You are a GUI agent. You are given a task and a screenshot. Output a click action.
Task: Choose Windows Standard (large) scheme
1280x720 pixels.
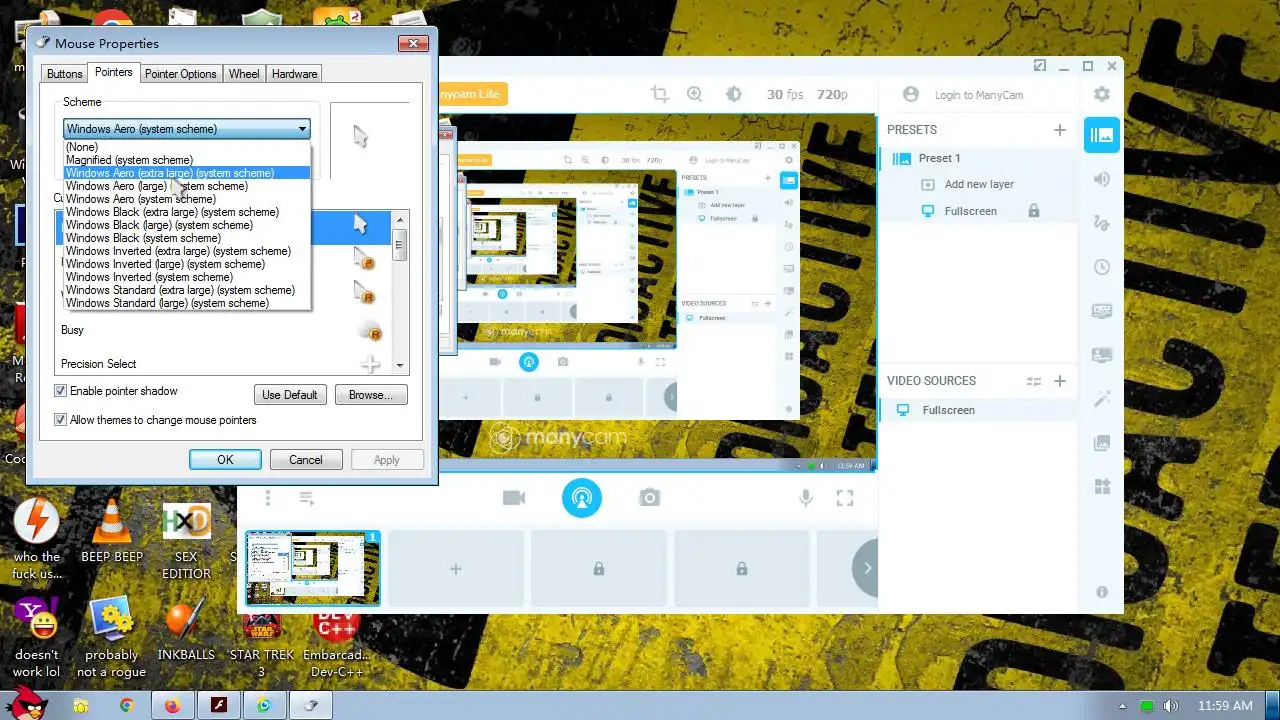point(188,303)
